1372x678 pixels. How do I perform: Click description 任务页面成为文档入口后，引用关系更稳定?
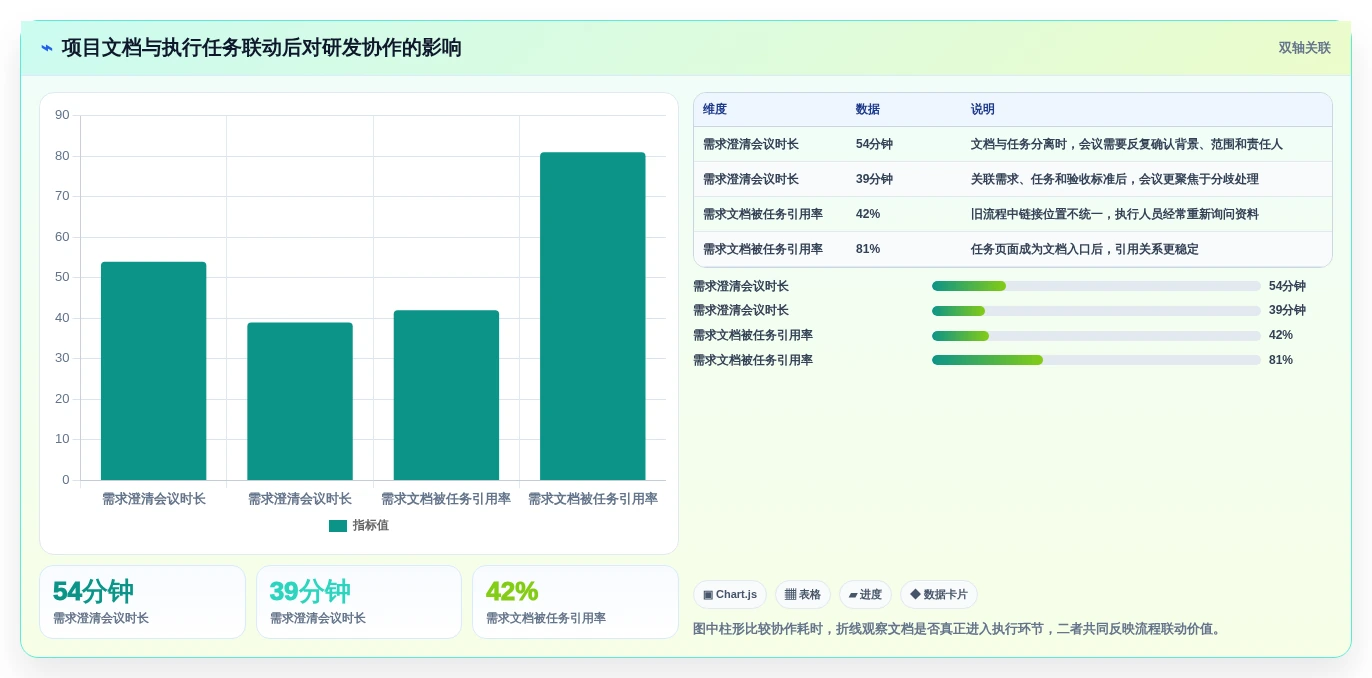pos(1085,249)
